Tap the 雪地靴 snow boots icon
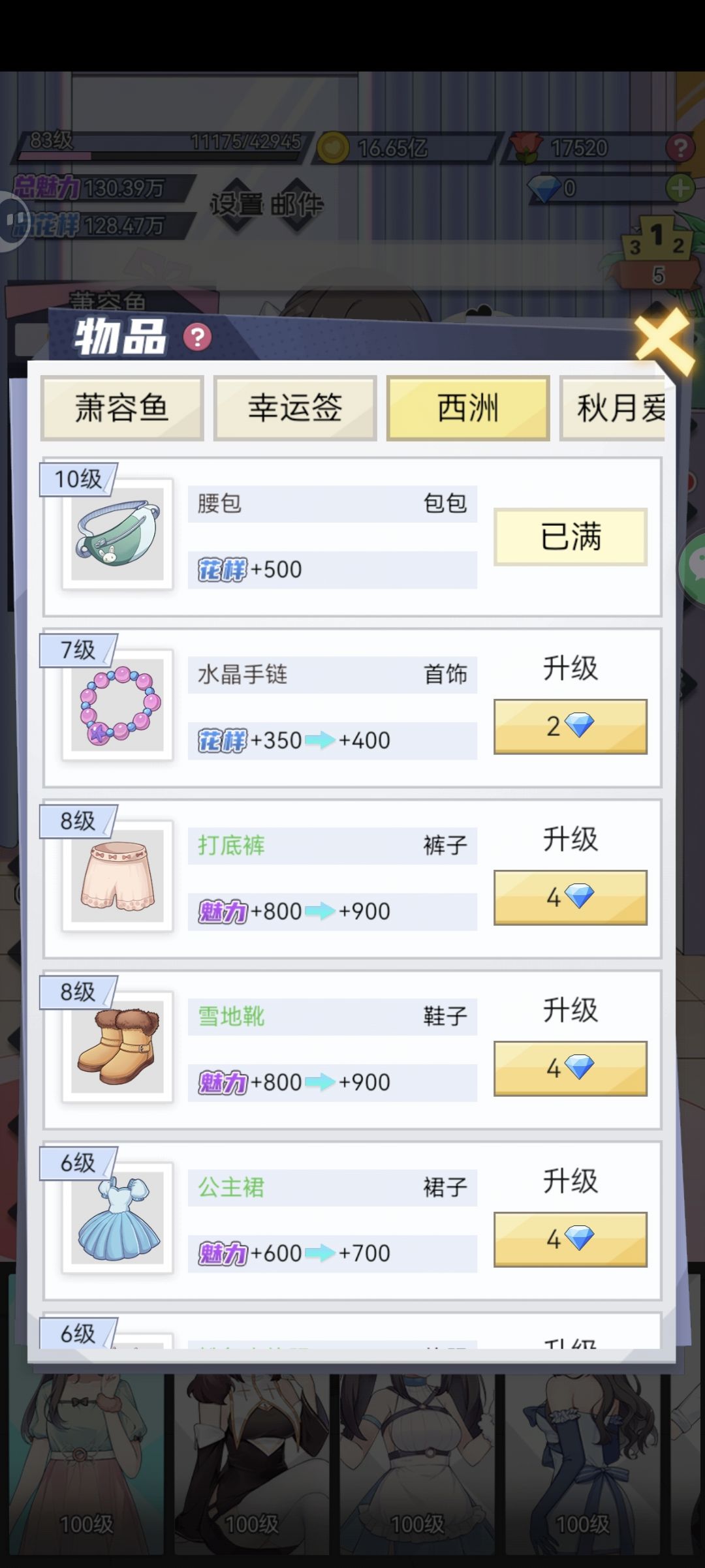 point(117,1047)
